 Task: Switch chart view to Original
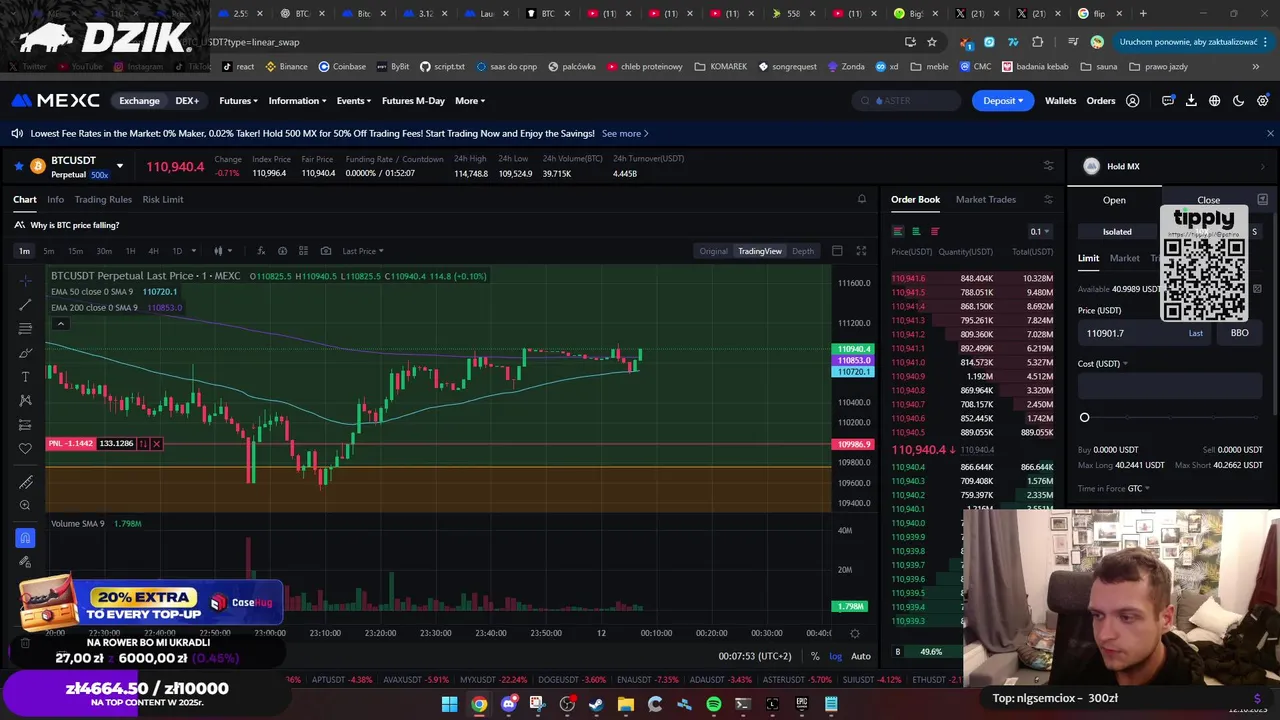pos(714,251)
